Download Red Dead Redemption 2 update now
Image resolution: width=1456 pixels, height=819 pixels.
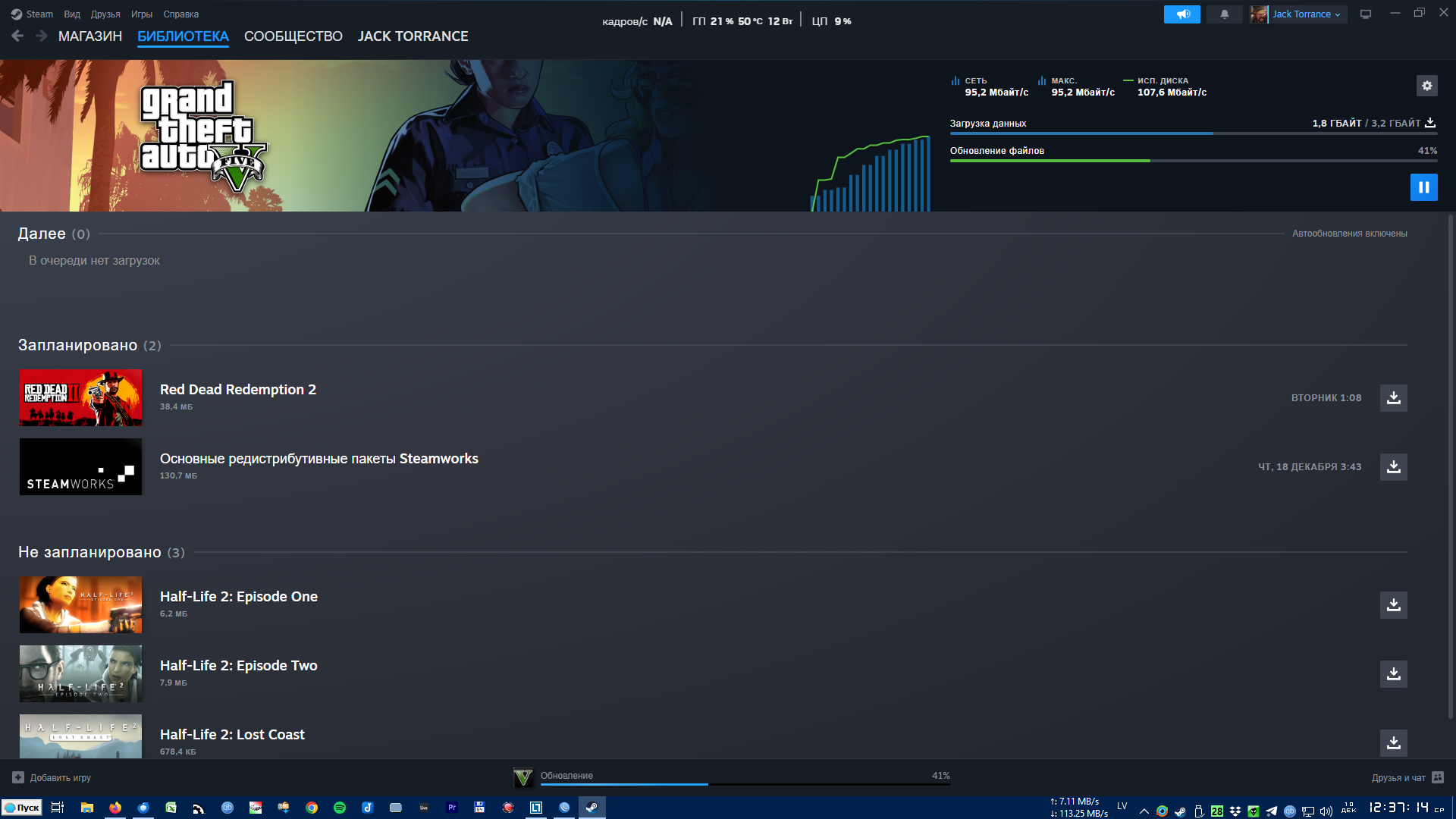coord(1393,398)
